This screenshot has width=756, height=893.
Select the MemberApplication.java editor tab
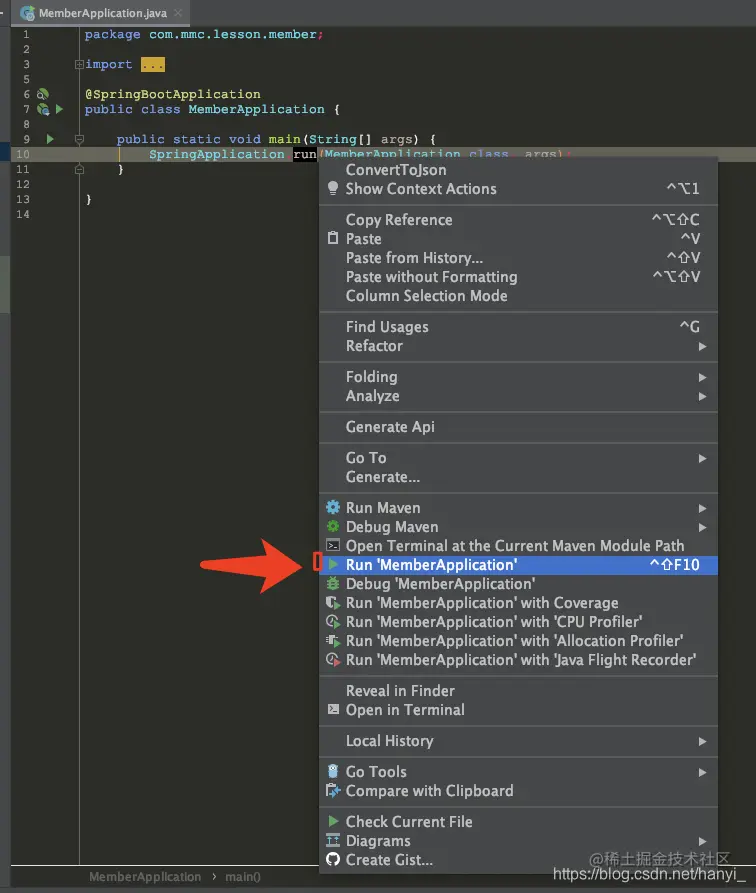click(103, 13)
